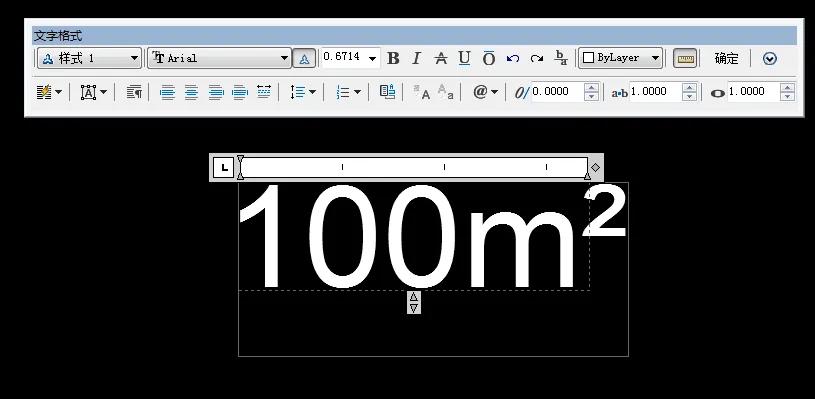Viewport: 815px width, 399px height.
Task: Toggle underline formatting
Action: (464, 59)
